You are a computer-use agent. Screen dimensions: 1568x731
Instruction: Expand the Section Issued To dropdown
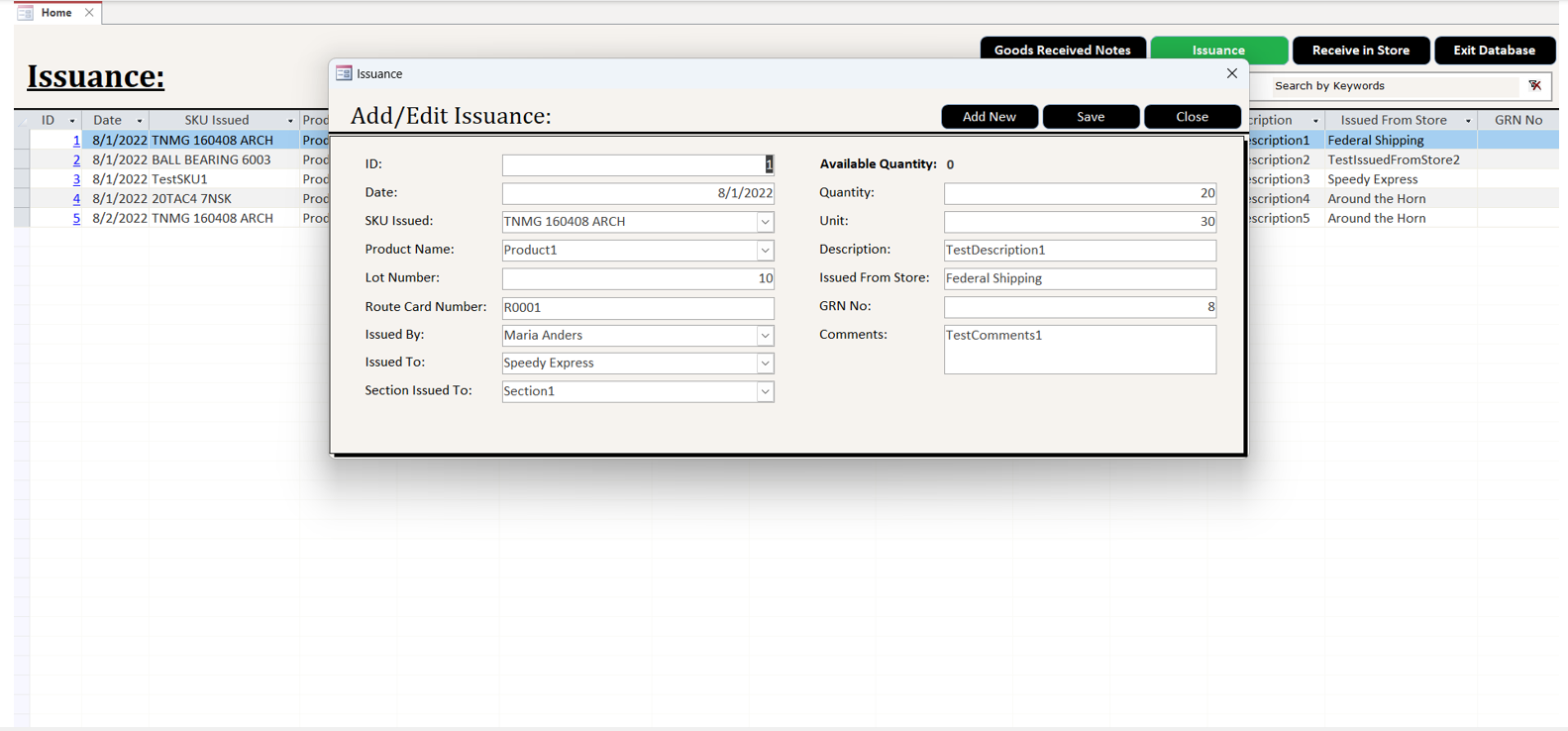(x=765, y=392)
